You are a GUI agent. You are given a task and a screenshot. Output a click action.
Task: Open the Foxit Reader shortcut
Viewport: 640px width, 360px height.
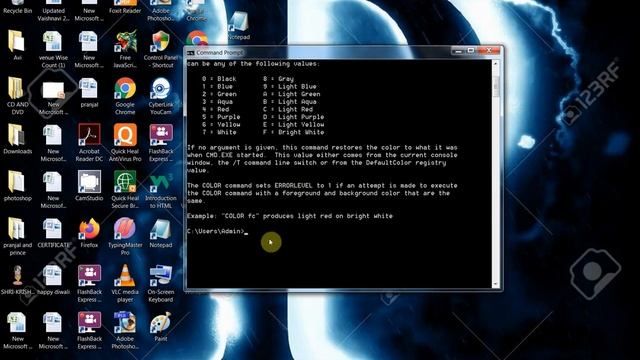[x=125, y=7]
